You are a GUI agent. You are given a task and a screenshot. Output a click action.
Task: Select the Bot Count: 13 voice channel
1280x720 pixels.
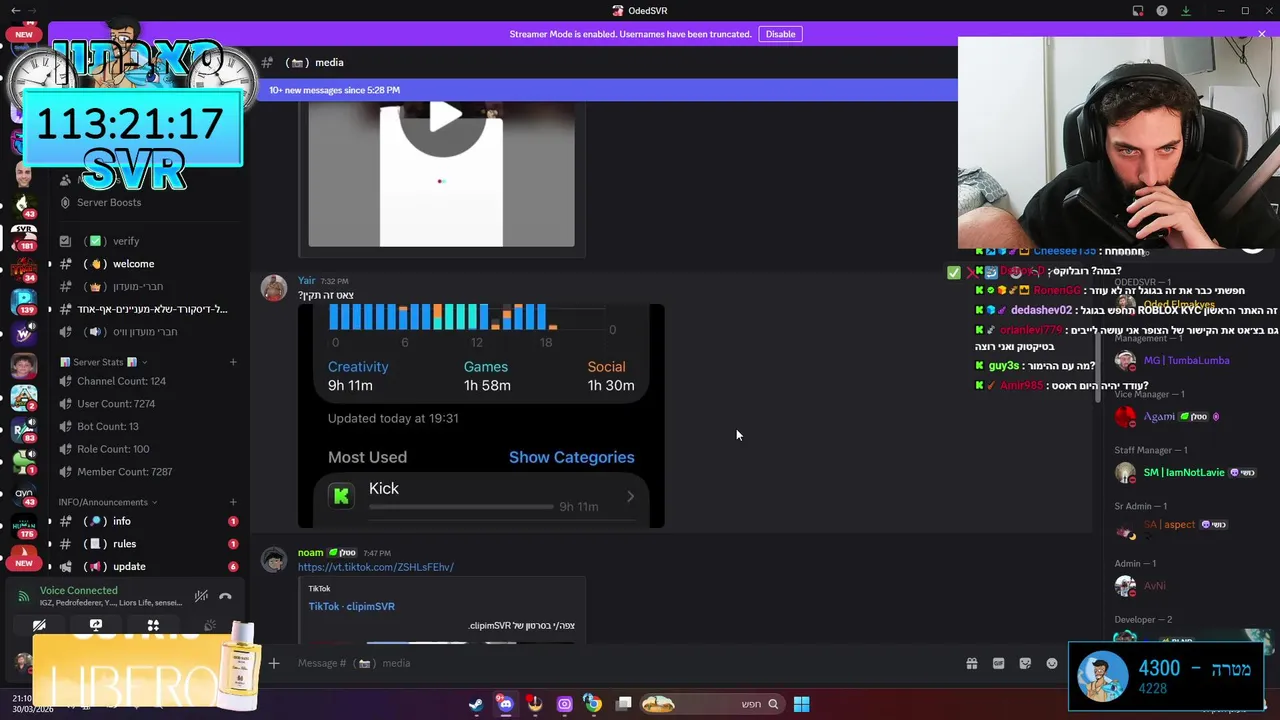point(108,427)
